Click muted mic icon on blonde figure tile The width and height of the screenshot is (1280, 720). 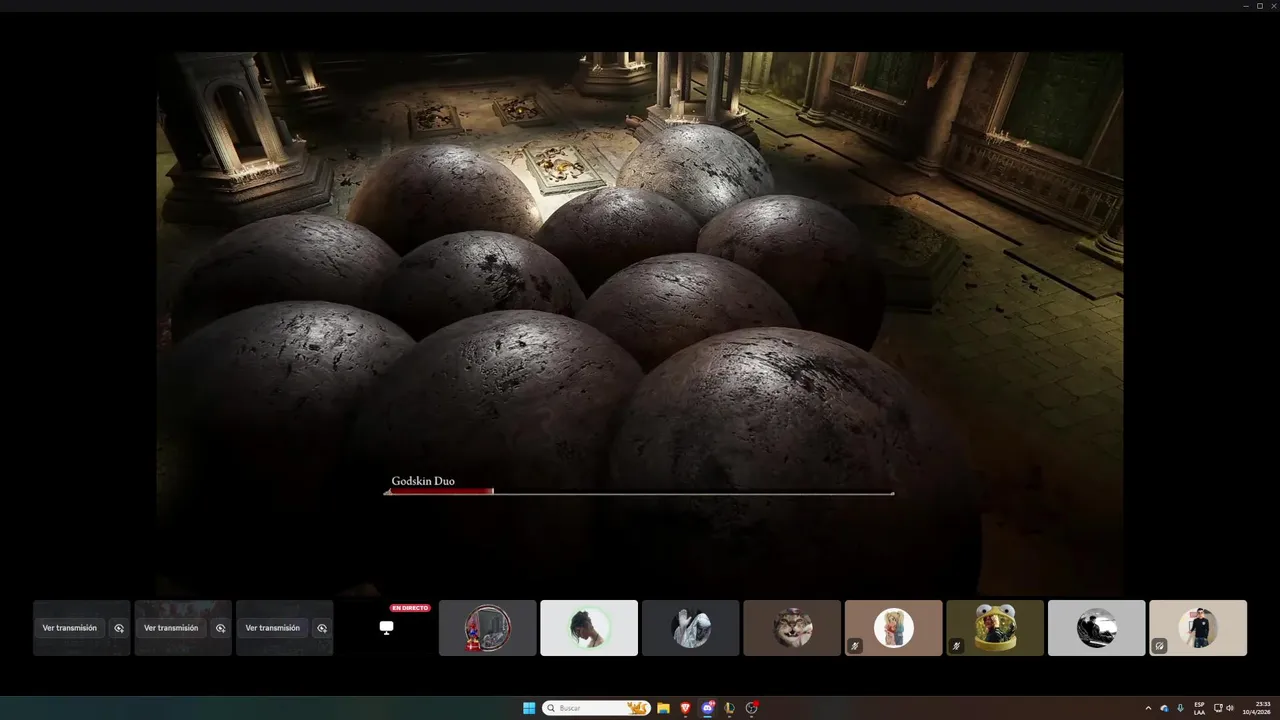(855, 646)
